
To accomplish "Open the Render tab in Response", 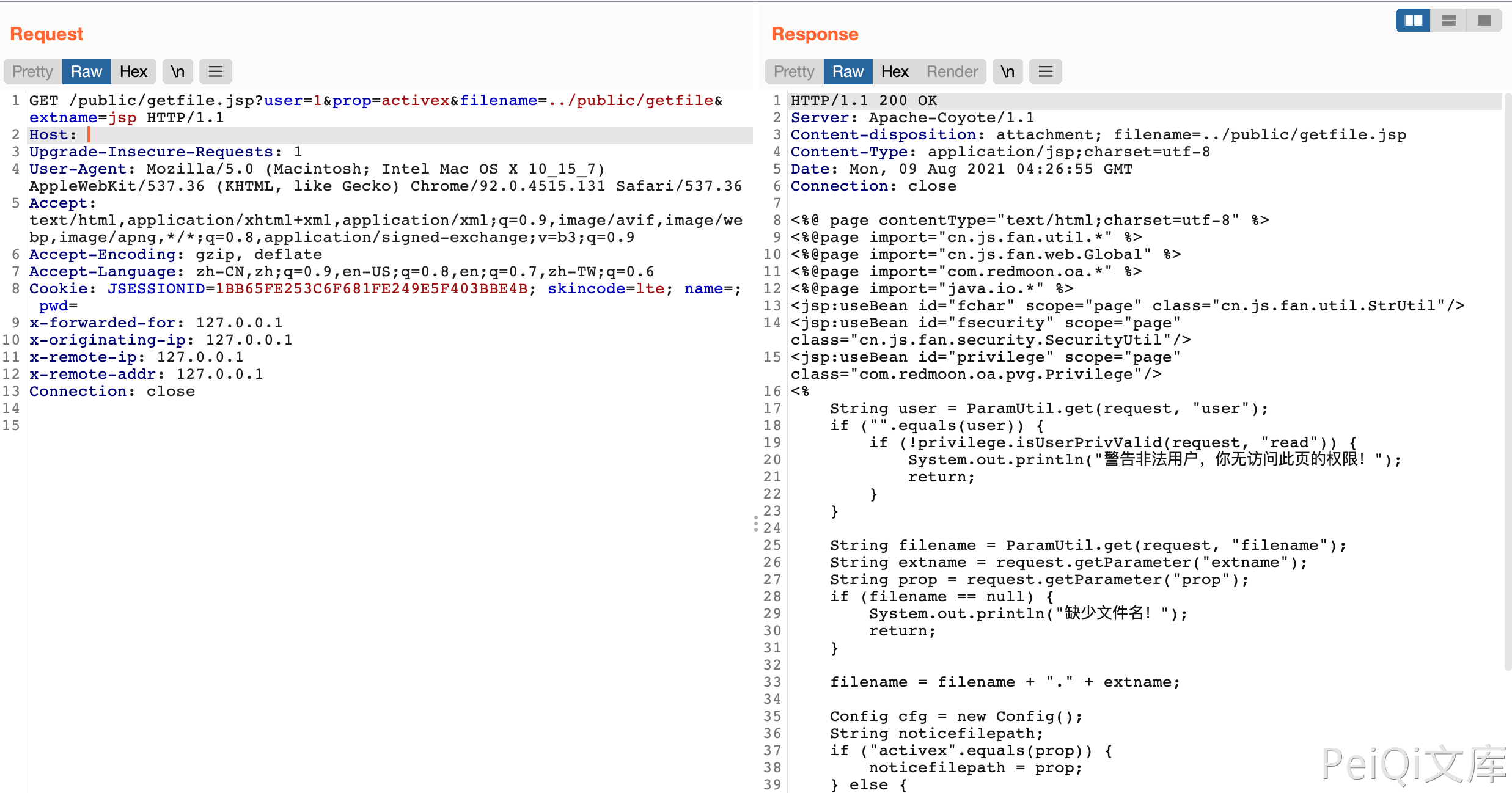I will tap(952, 71).
